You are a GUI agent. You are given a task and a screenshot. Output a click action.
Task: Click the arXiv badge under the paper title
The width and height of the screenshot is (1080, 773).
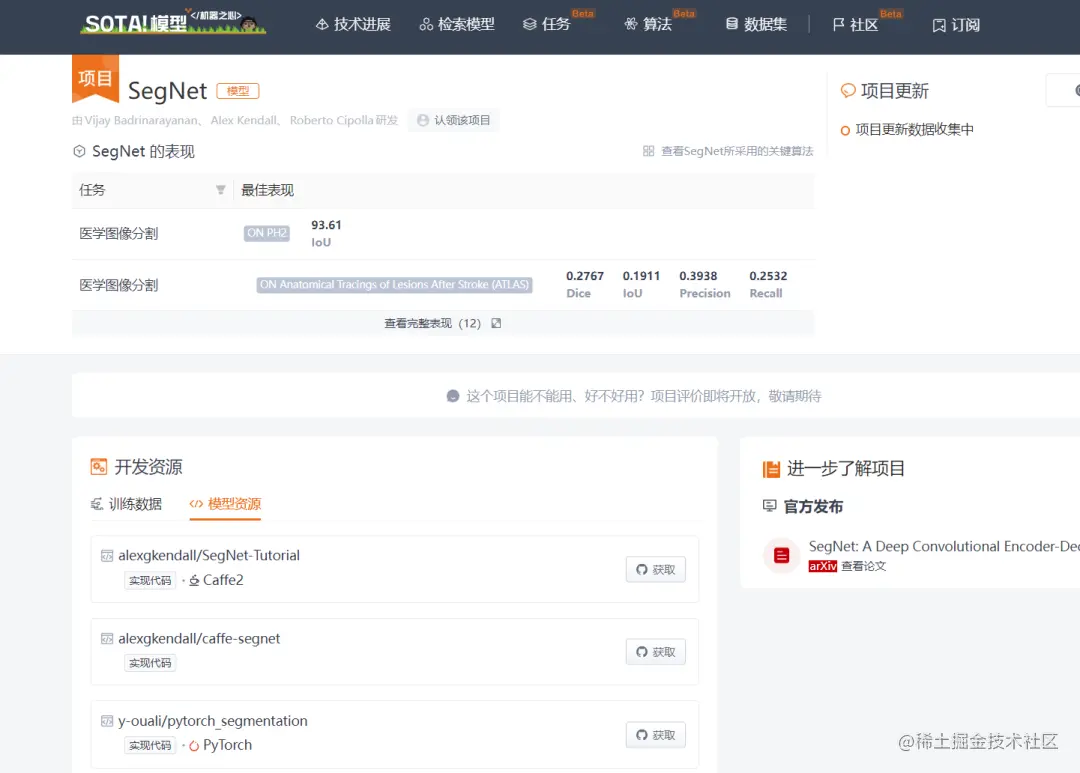click(x=824, y=564)
